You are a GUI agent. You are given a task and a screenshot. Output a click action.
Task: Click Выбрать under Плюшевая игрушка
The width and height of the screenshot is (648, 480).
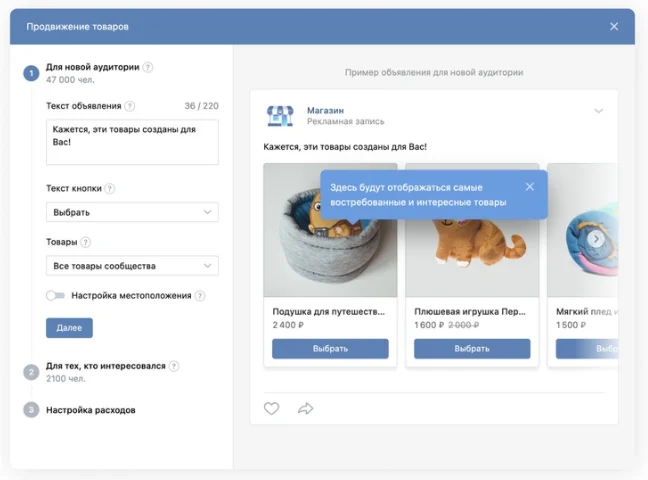click(x=472, y=349)
